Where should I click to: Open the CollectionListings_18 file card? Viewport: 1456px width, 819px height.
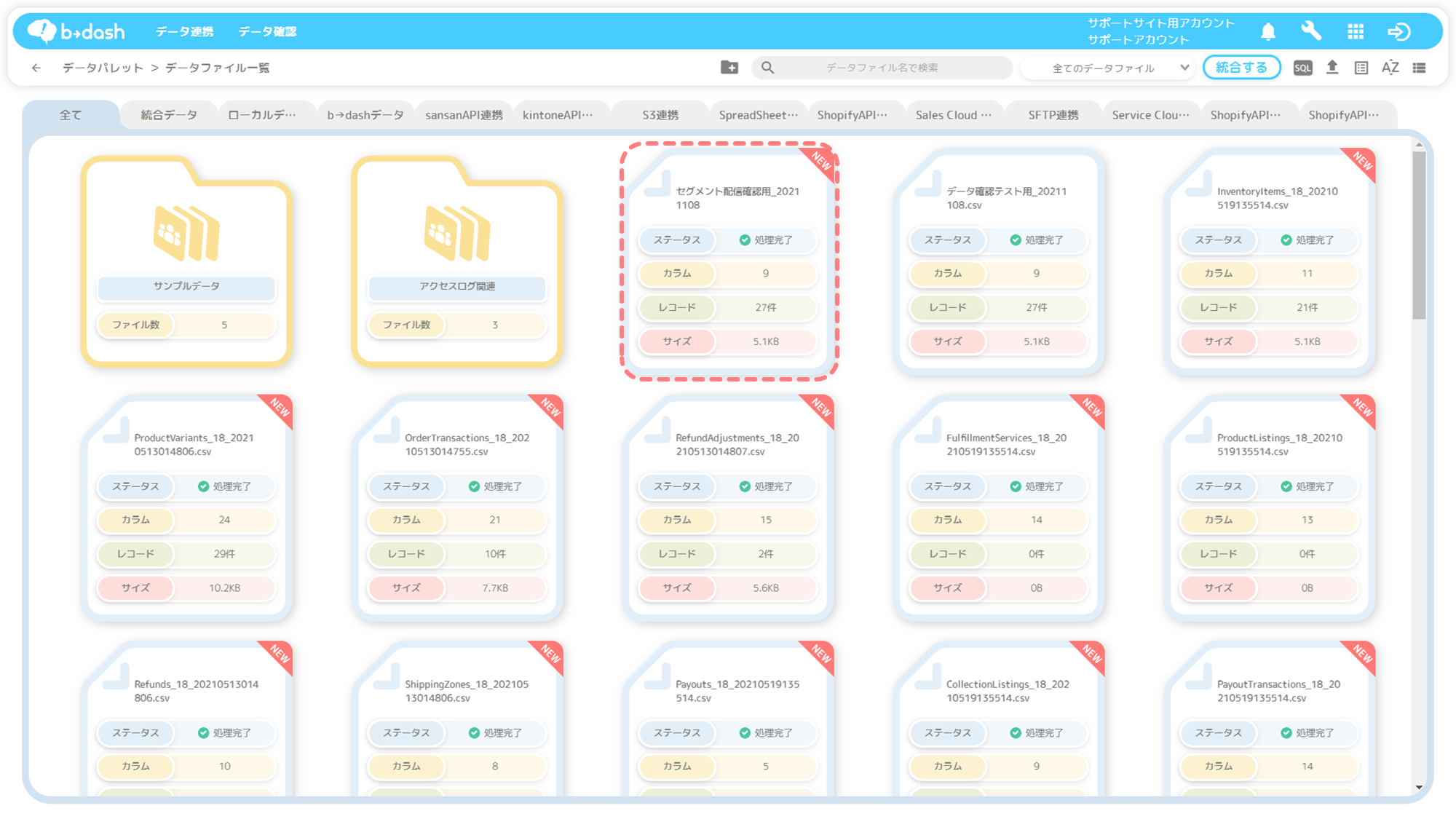[999, 719]
